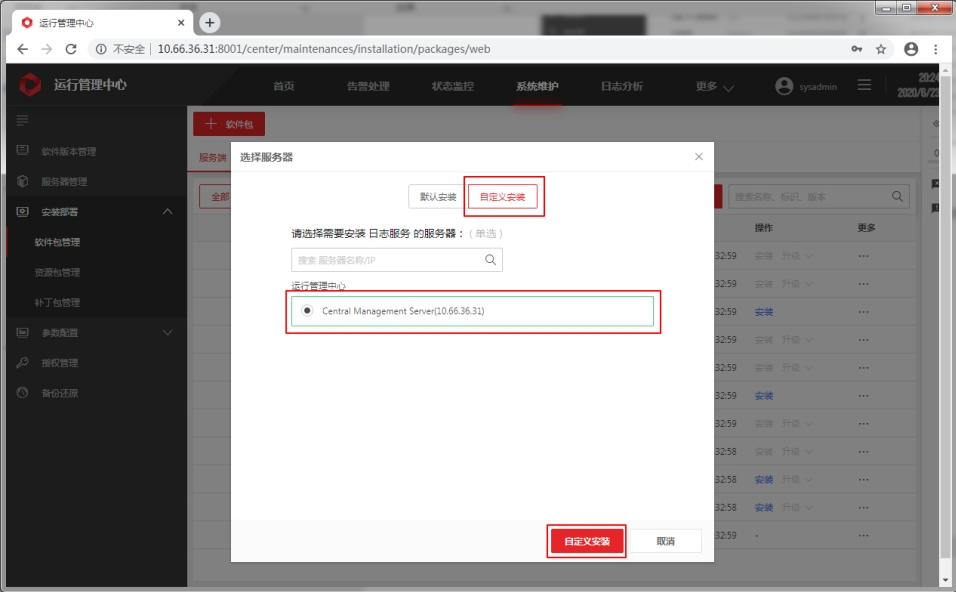Click the 取消 button in the dialog
The width and height of the screenshot is (956, 592).
665,541
